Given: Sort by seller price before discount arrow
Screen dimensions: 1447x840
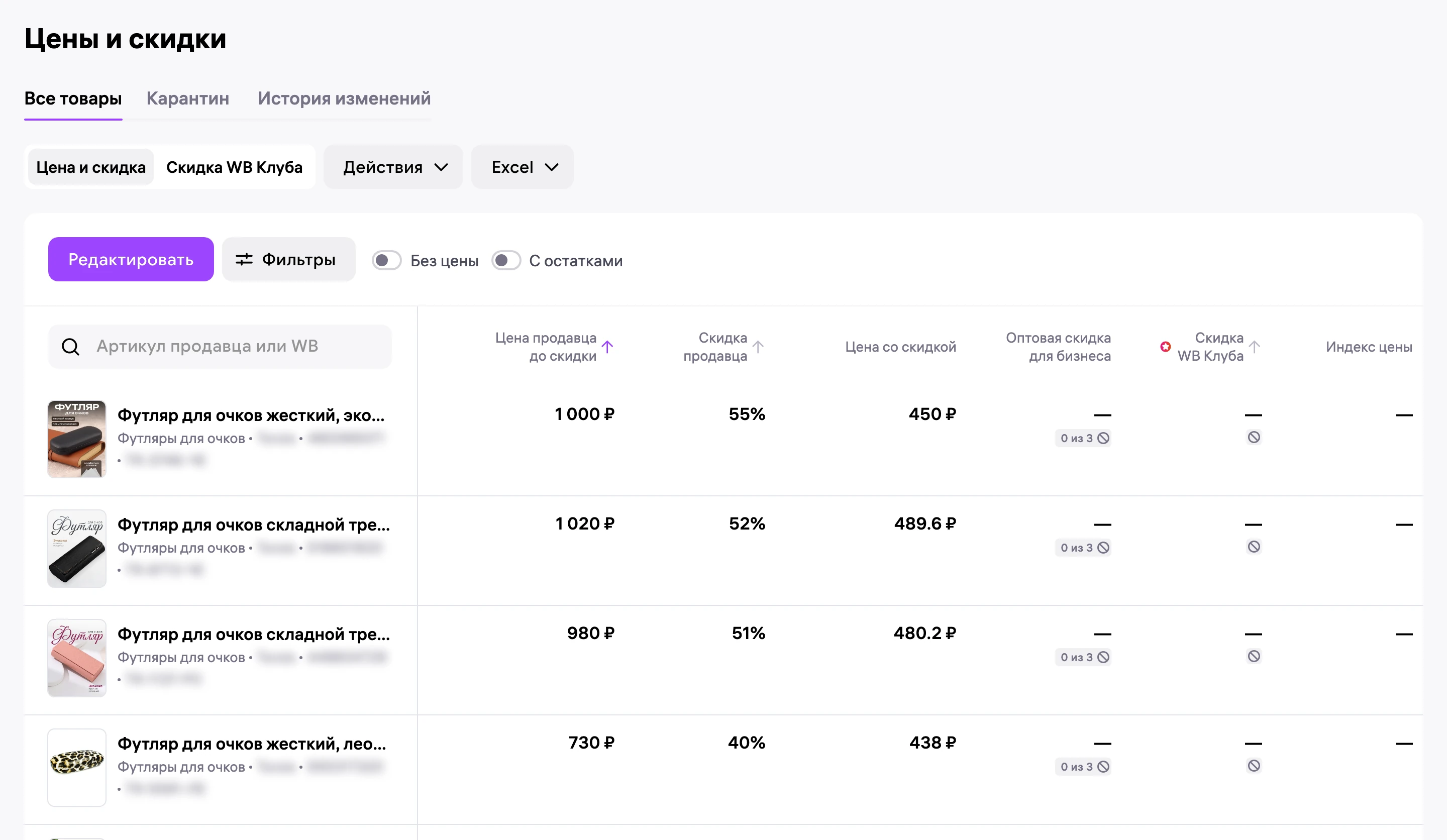Looking at the screenshot, I should point(607,347).
